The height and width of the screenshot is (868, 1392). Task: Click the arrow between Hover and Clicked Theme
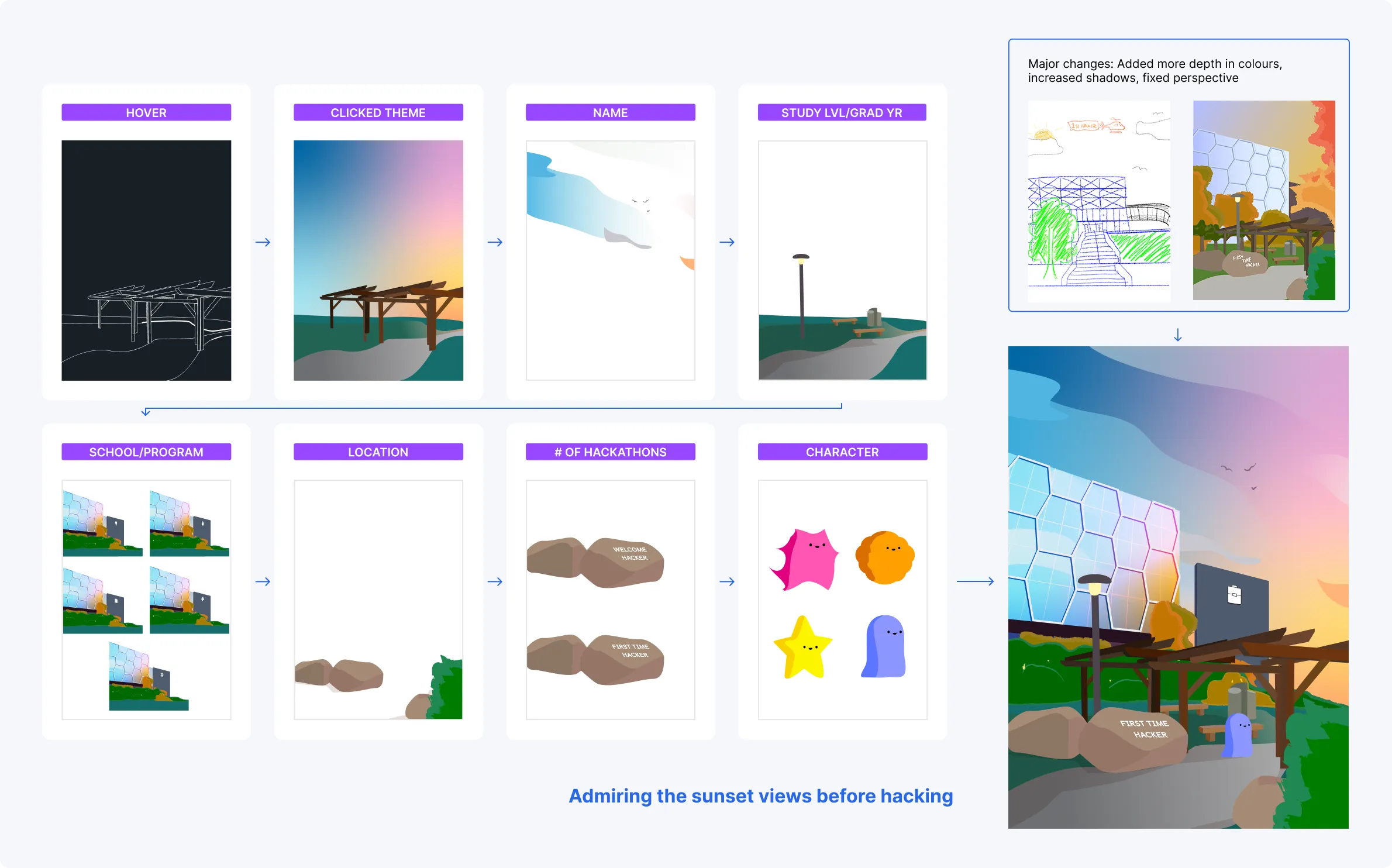tap(263, 242)
